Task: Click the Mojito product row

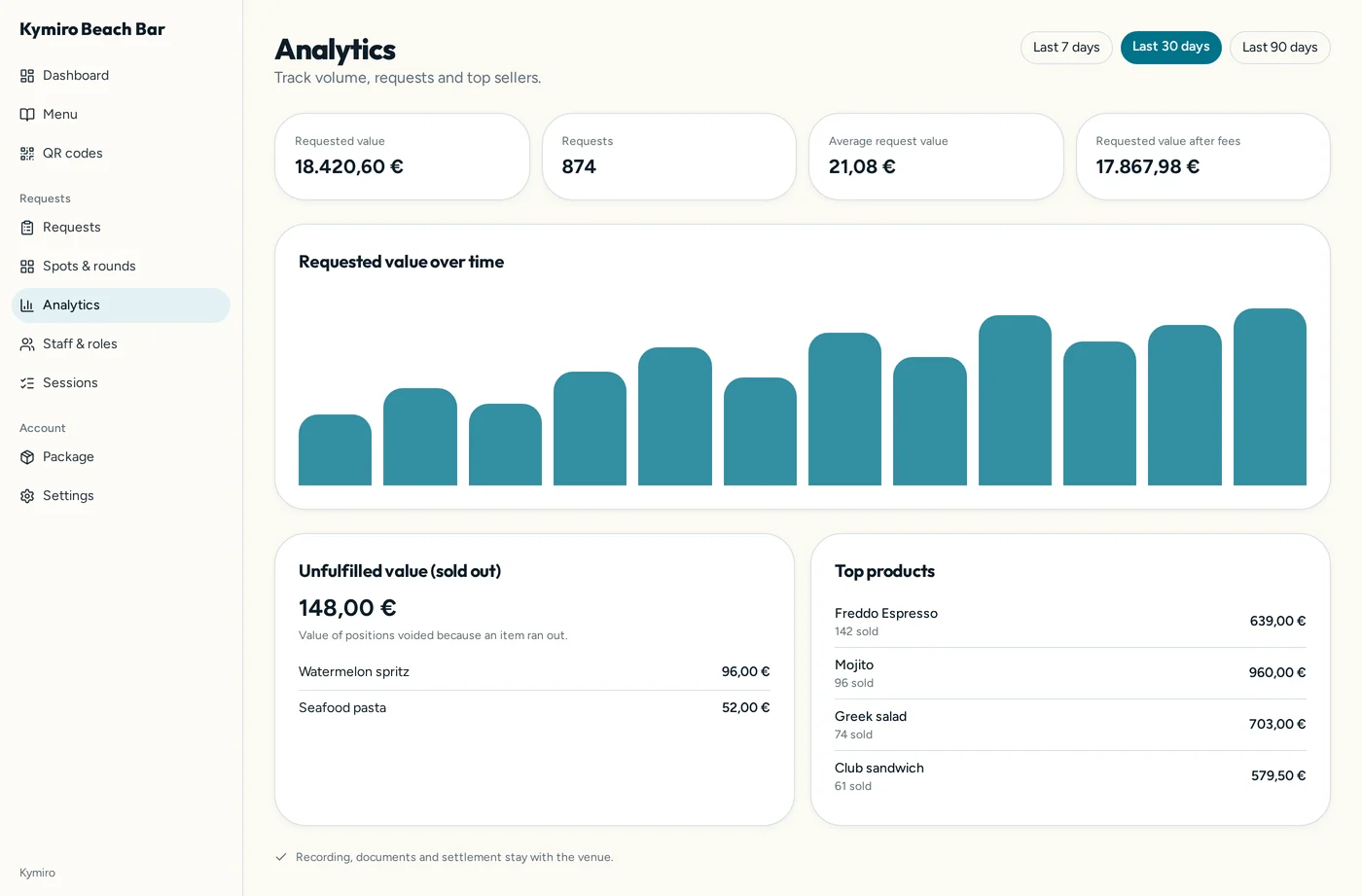Action: 1070,673
